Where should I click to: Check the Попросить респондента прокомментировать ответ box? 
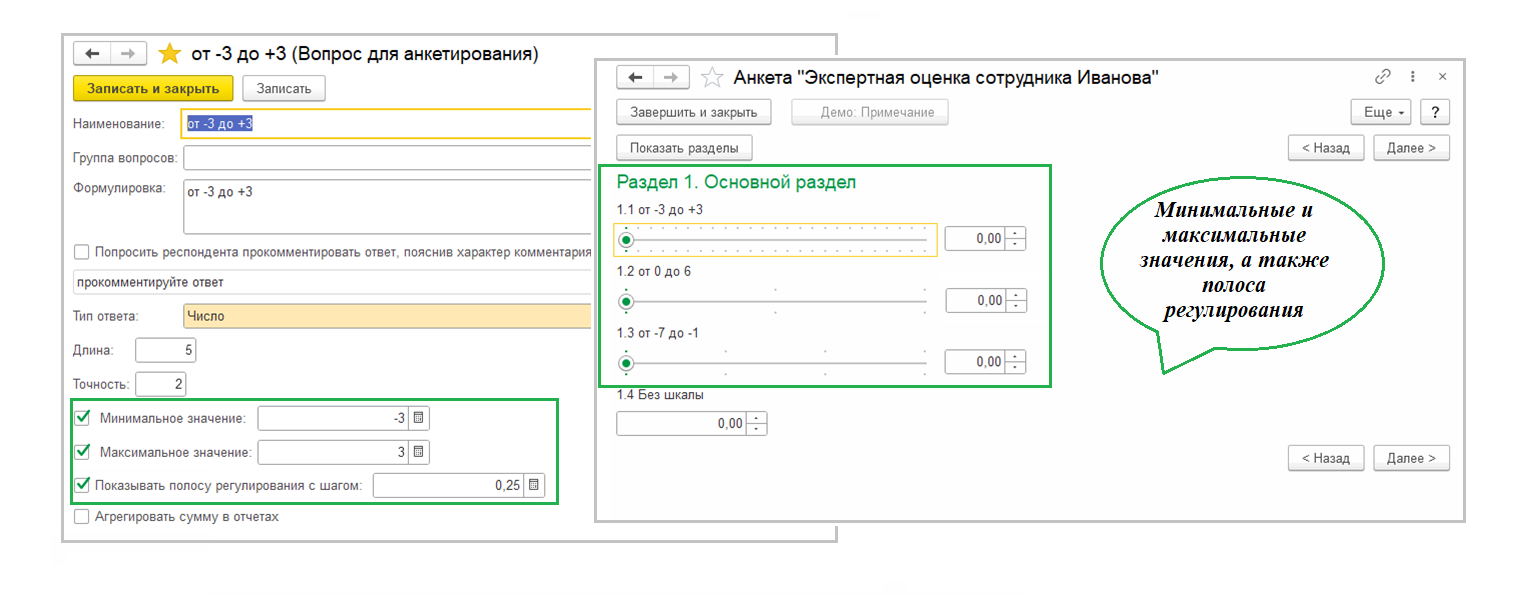point(82,252)
